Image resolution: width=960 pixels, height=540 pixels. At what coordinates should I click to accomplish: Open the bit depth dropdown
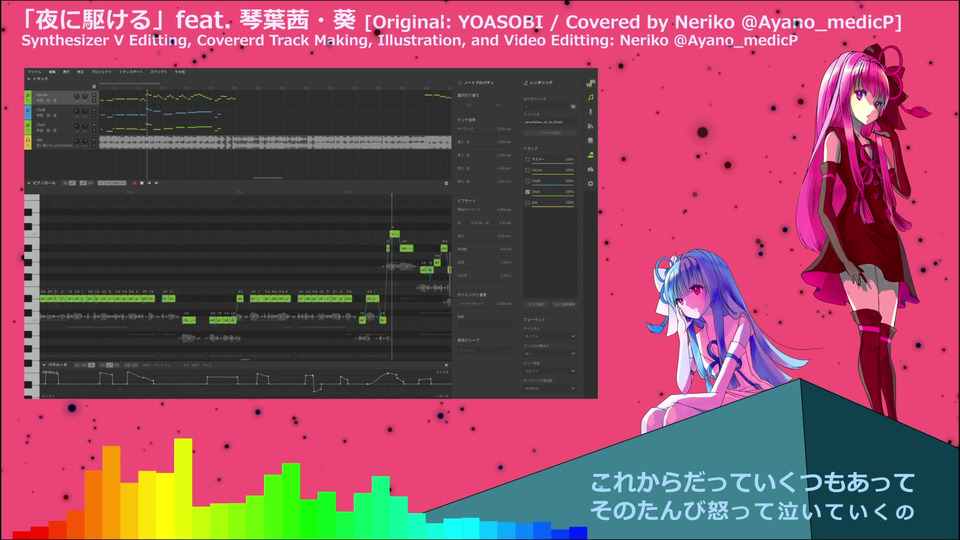click(x=550, y=371)
